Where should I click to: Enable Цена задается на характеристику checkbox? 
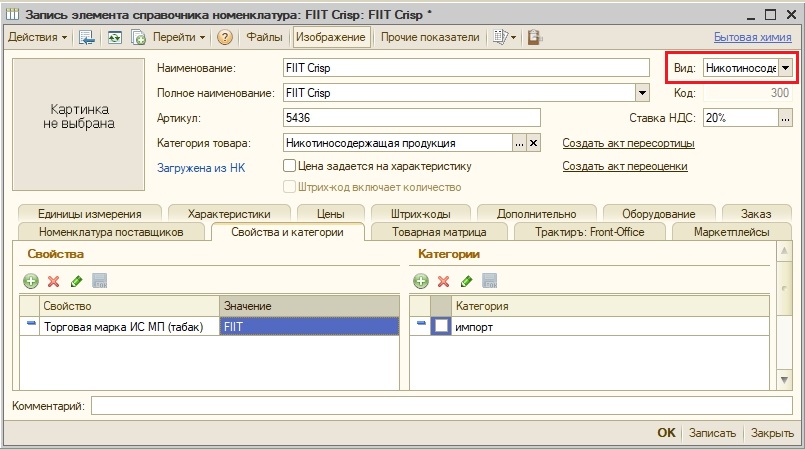[x=290, y=165]
